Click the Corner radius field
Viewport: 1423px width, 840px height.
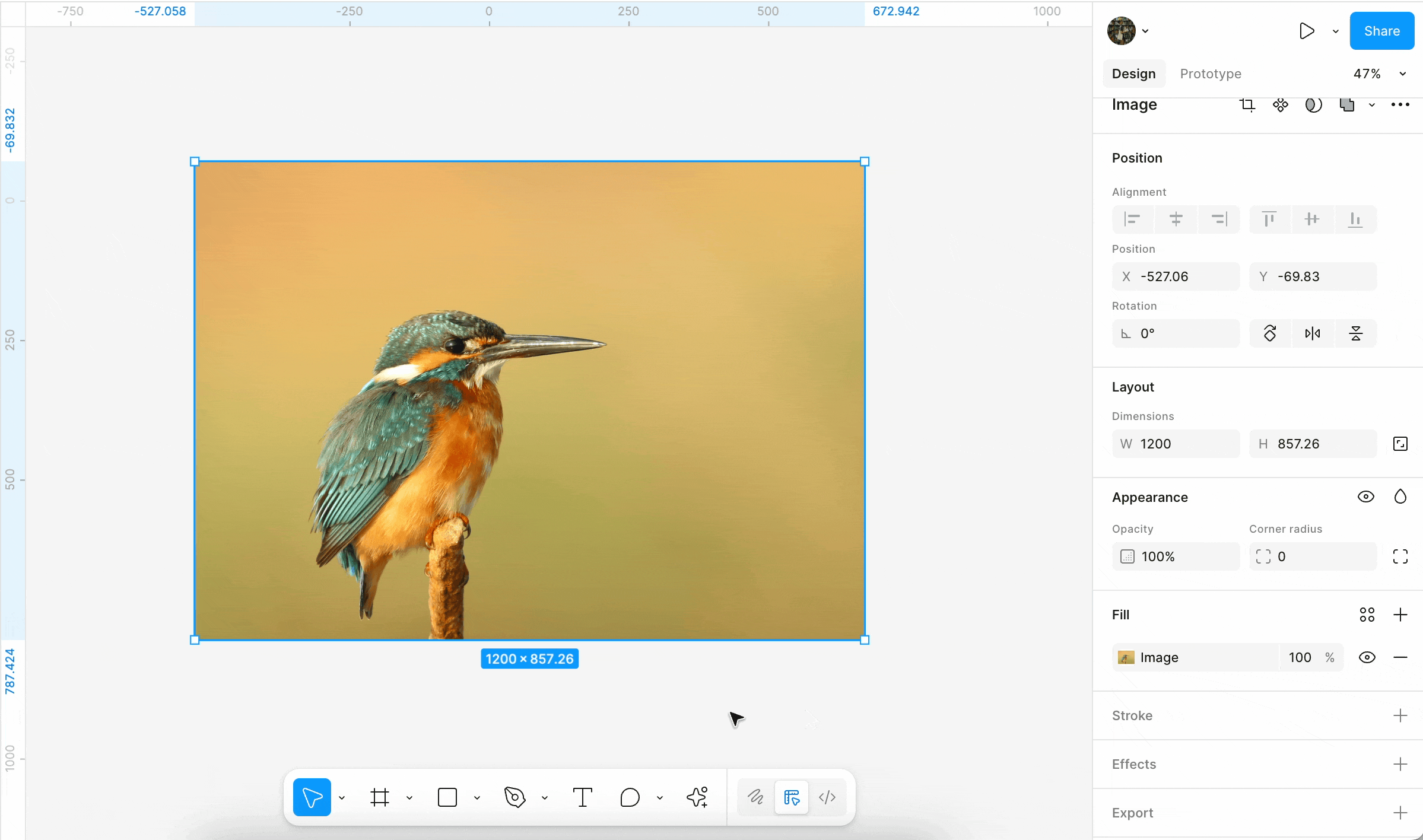point(1313,556)
